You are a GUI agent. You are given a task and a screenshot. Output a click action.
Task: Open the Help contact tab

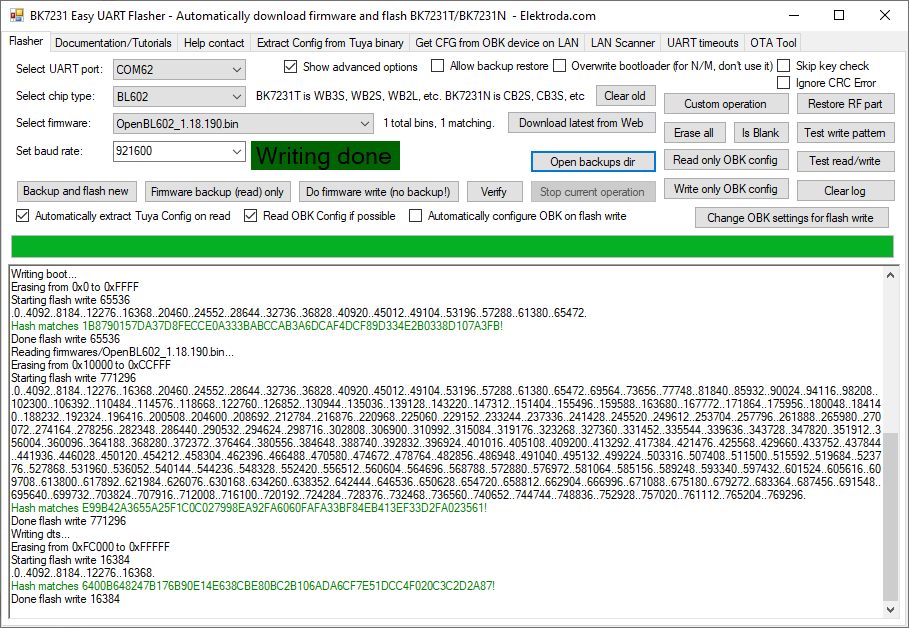214,43
